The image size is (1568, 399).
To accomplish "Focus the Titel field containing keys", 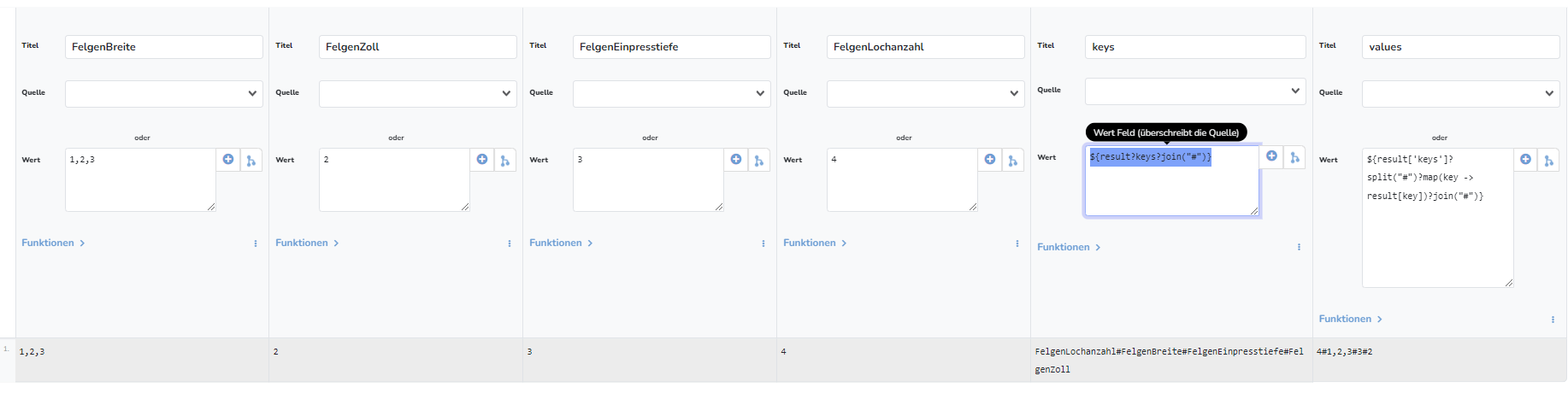I will 1195,47.
